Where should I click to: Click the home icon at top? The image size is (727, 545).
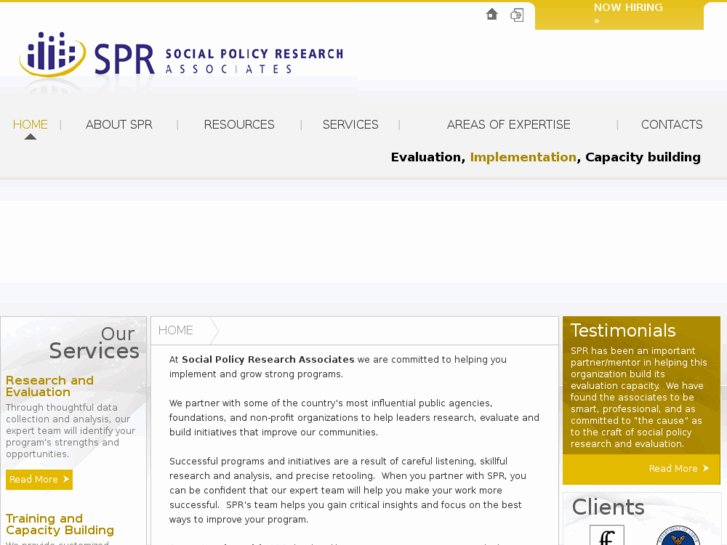(491, 14)
